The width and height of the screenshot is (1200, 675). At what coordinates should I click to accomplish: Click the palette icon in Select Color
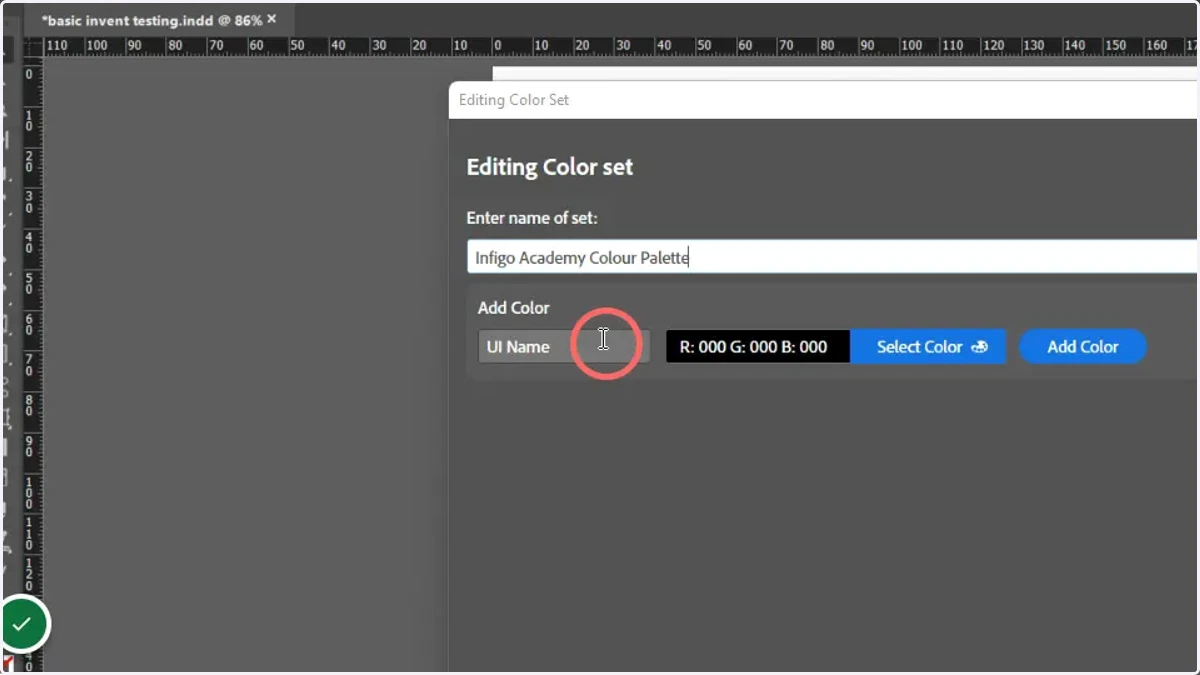coord(979,347)
